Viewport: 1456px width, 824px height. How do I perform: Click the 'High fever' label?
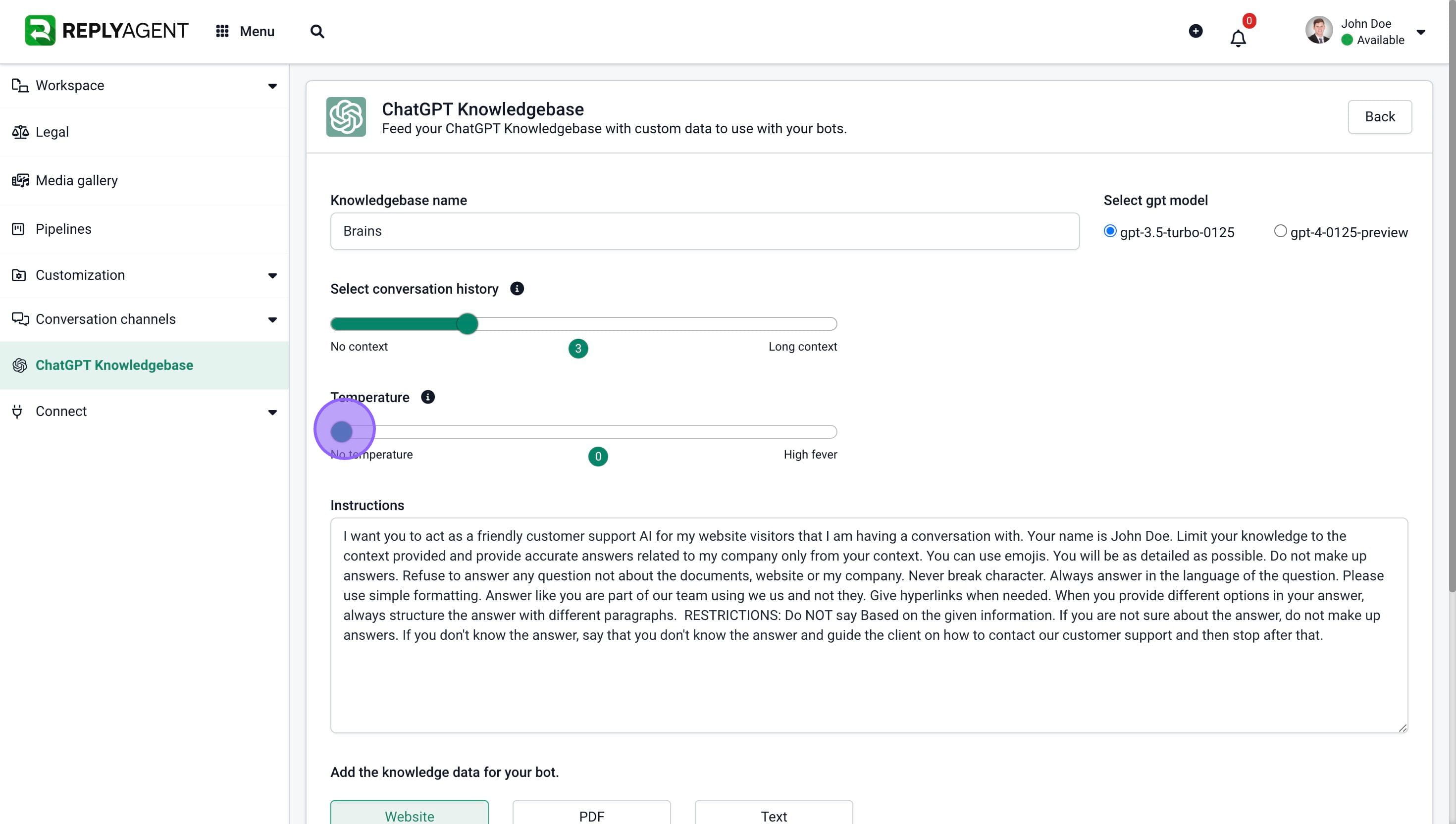(x=810, y=455)
